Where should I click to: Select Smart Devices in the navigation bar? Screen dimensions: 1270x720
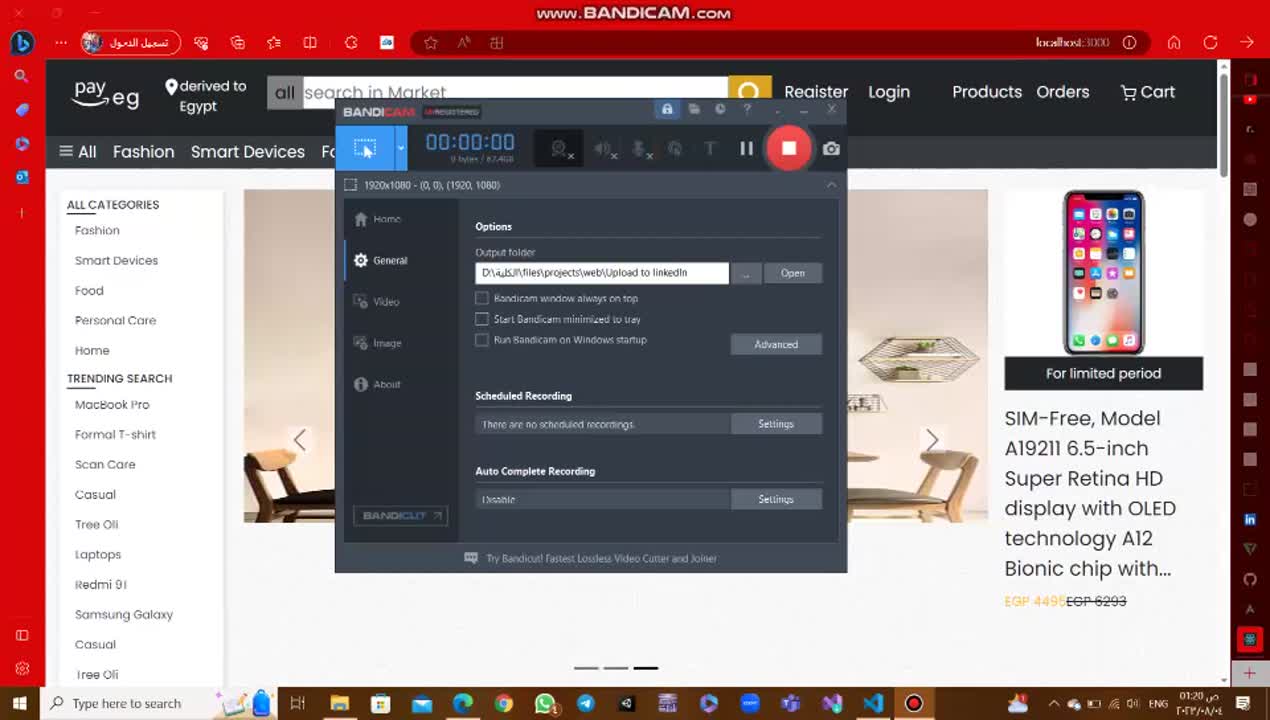click(248, 151)
